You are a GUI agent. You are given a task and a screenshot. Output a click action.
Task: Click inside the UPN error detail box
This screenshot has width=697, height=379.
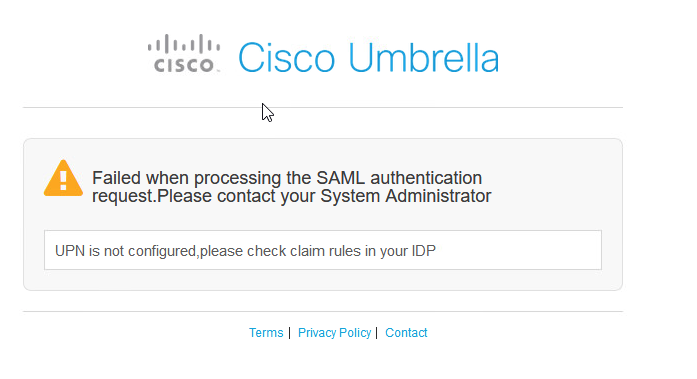pyautogui.click(x=323, y=250)
